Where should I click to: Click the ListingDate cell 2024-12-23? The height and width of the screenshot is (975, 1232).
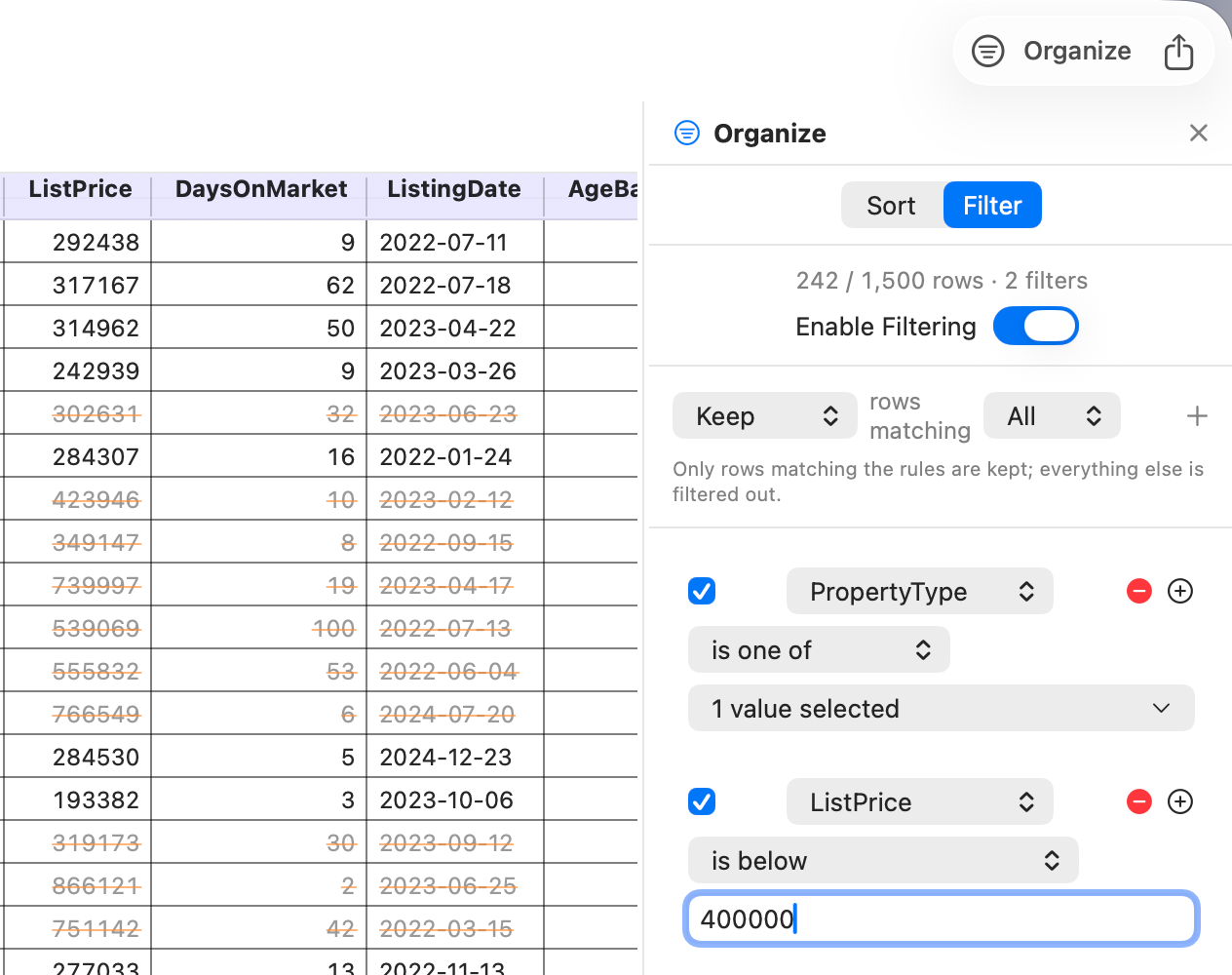pyautogui.click(x=455, y=757)
